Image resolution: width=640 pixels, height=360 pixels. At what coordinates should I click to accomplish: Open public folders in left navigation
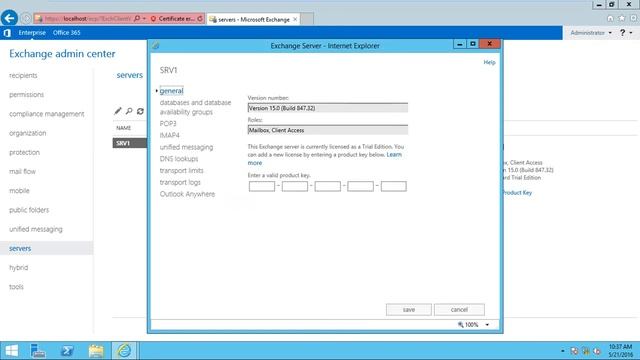(29, 210)
